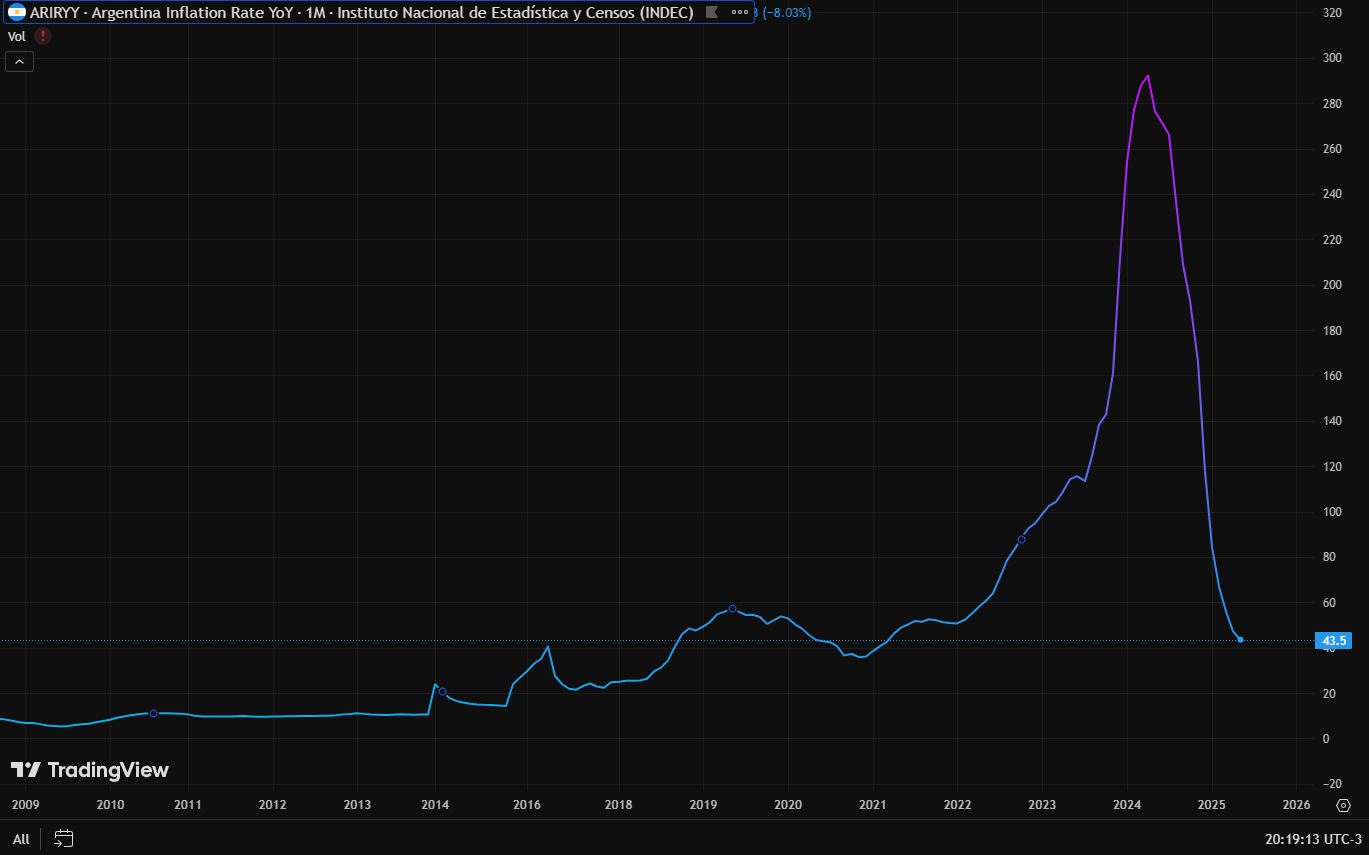Click the 2013 time axis label

357,805
